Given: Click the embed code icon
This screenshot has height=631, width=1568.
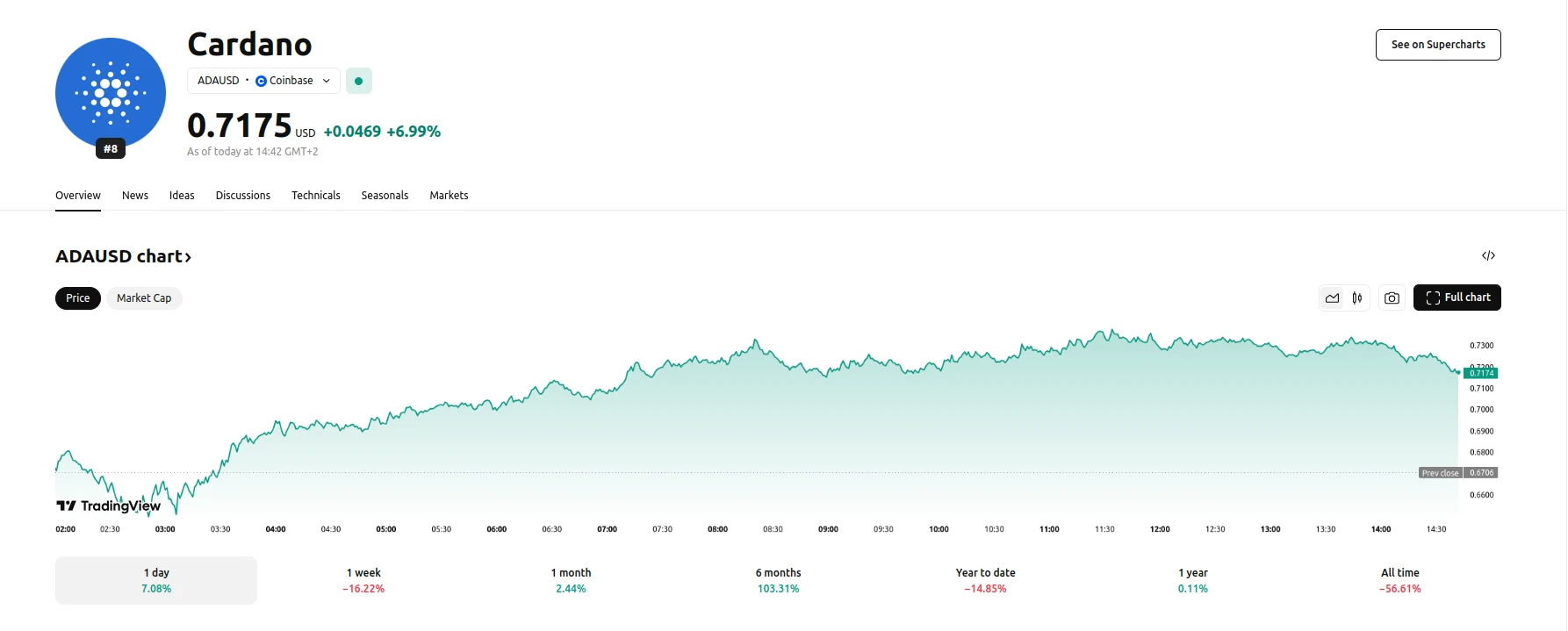Looking at the screenshot, I should point(1488,256).
